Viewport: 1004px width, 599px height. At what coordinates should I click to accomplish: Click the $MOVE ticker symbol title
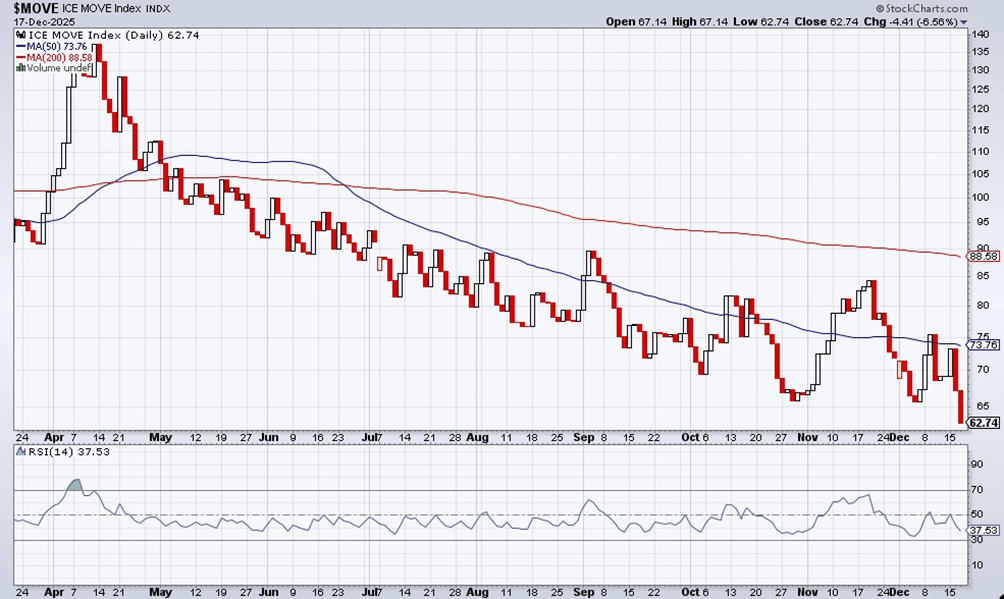36,8
